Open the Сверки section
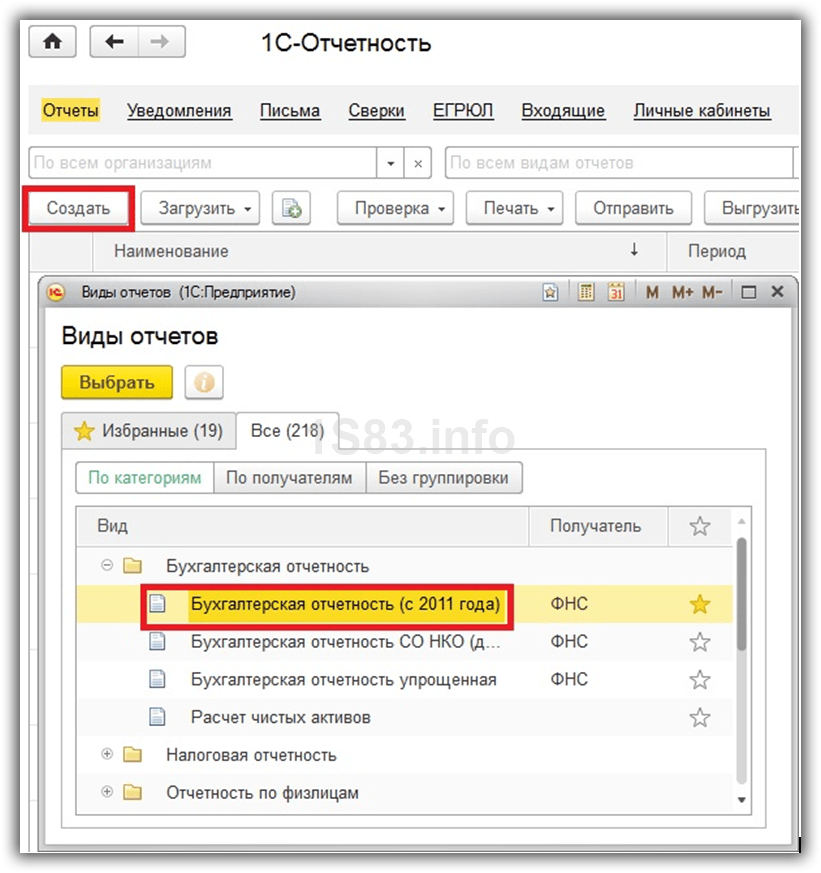Screen dimensions: 821x873 coord(376,110)
